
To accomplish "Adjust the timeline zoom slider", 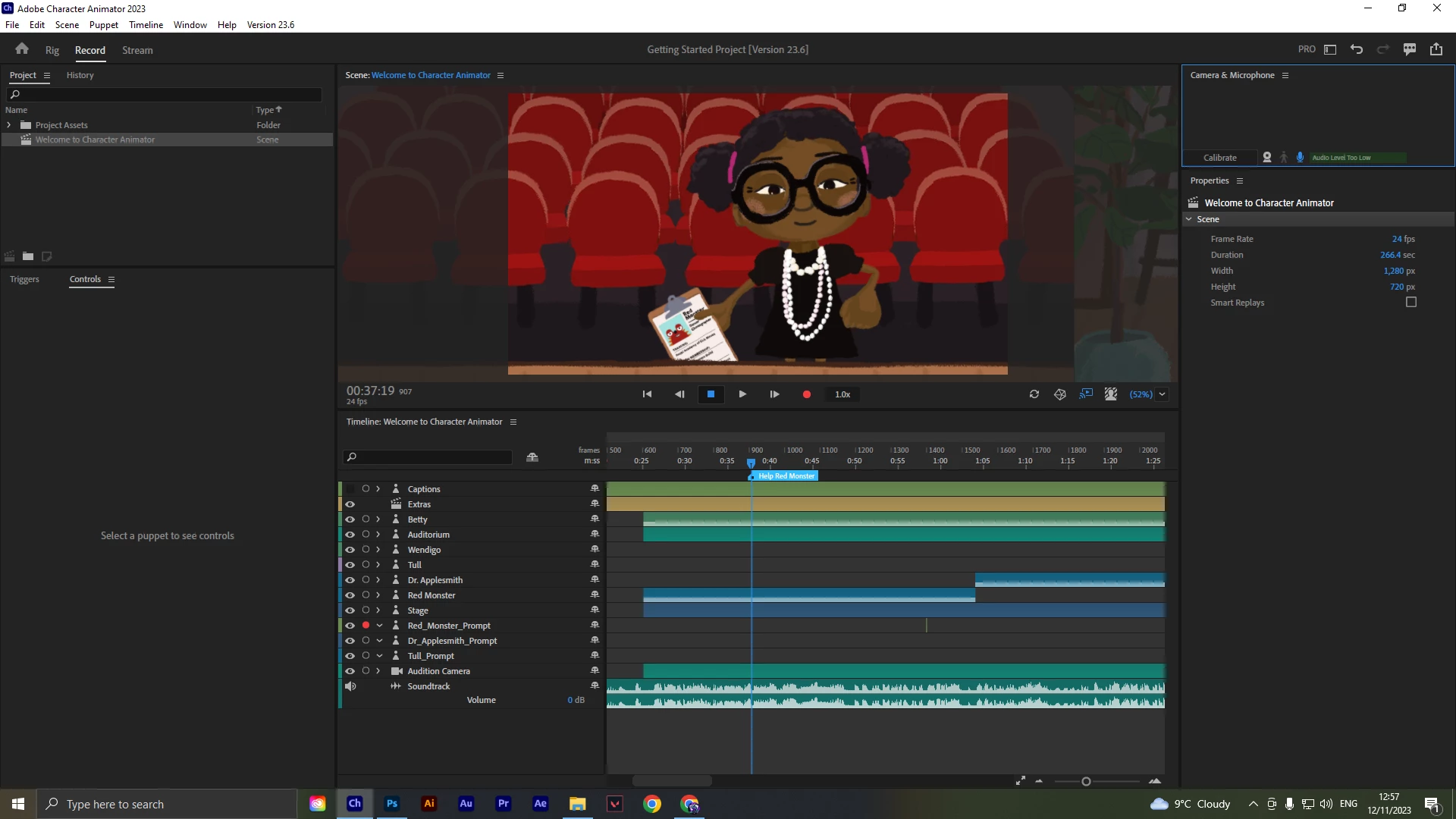I will pyautogui.click(x=1086, y=782).
